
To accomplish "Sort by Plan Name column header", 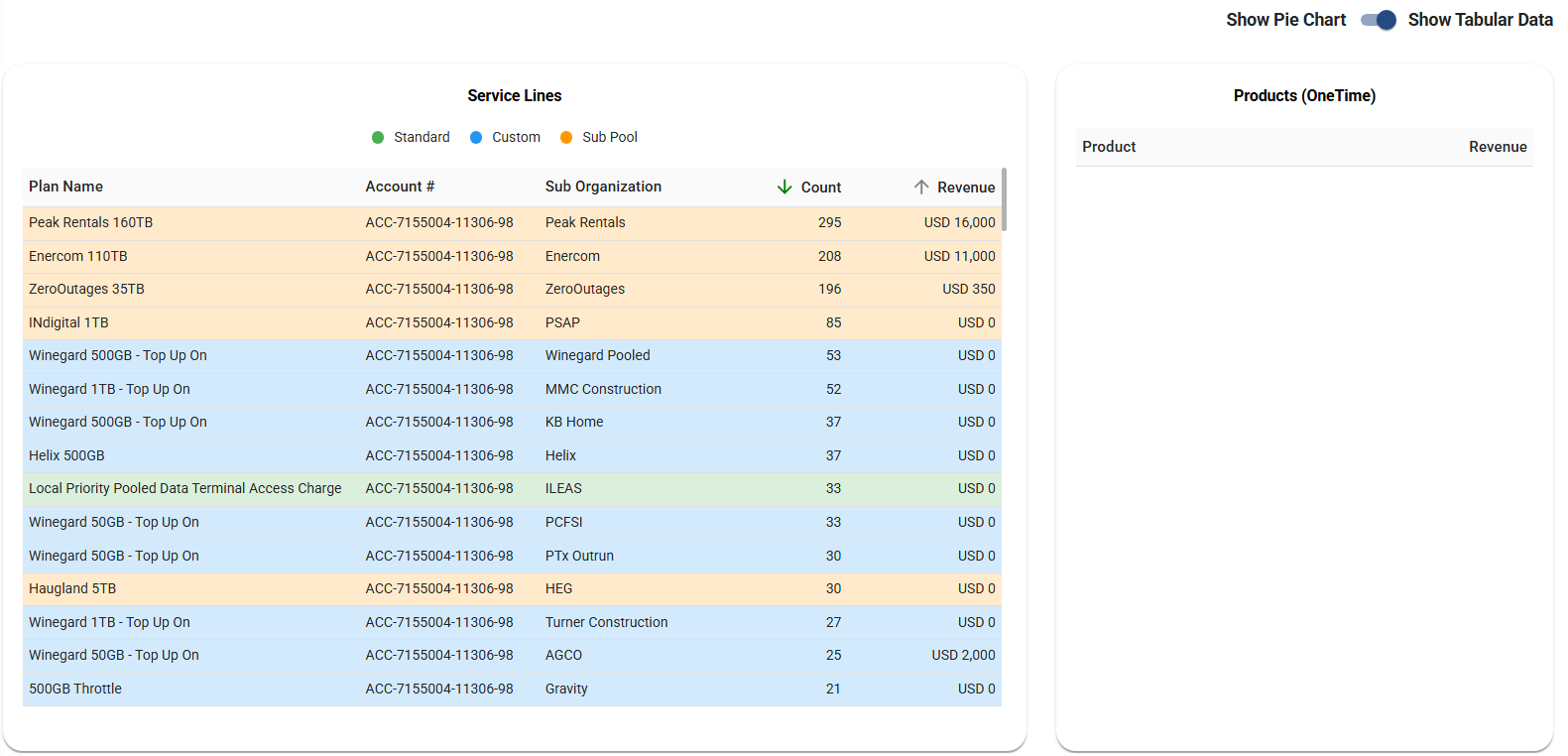I will click(x=65, y=187).
